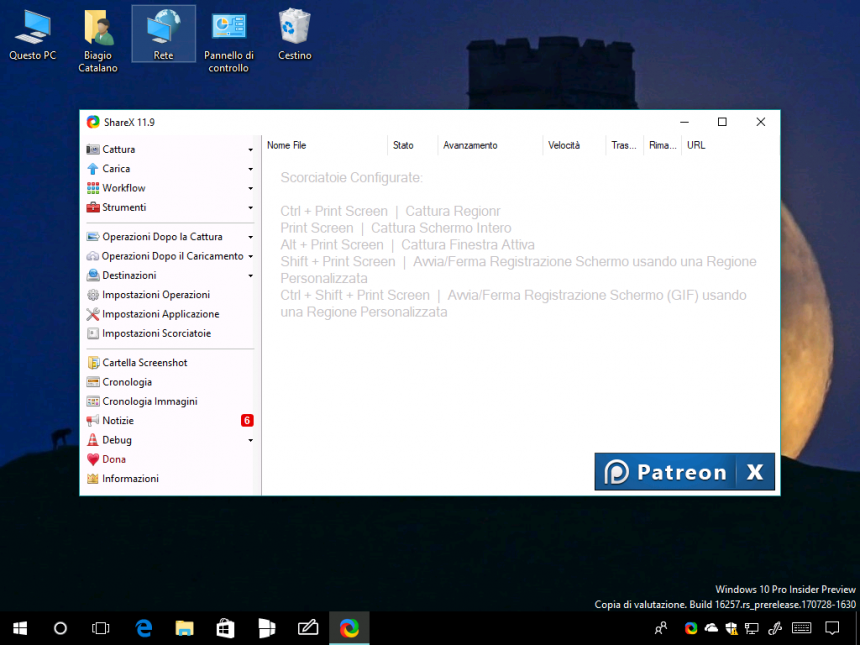Open the Windows Start menu
This screenshot has width=860, height=645.
(x=20, y=628)
